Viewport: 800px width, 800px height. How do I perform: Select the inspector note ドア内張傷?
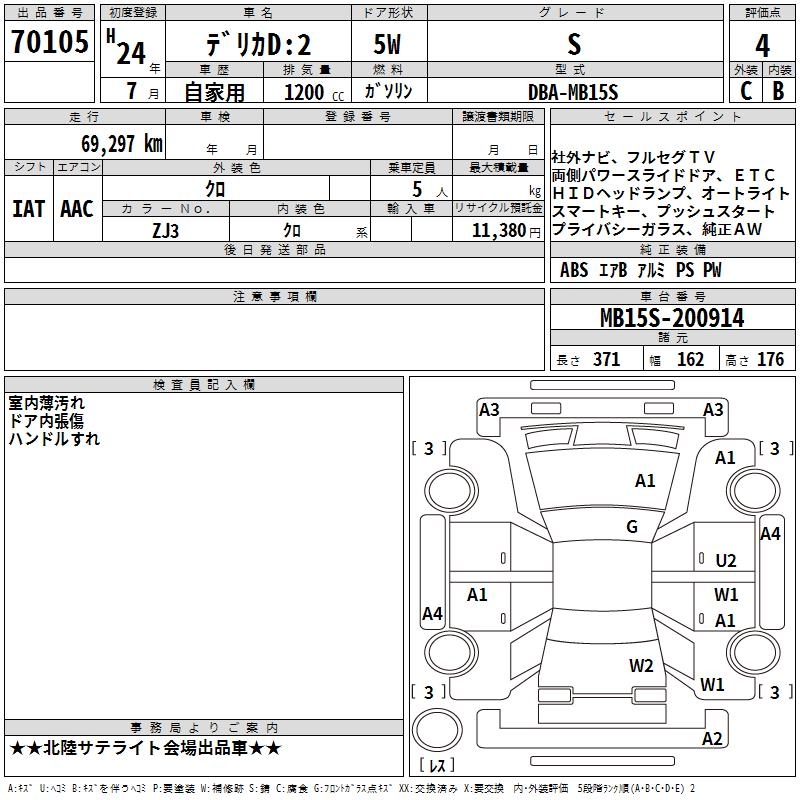(x=46, y=421)
